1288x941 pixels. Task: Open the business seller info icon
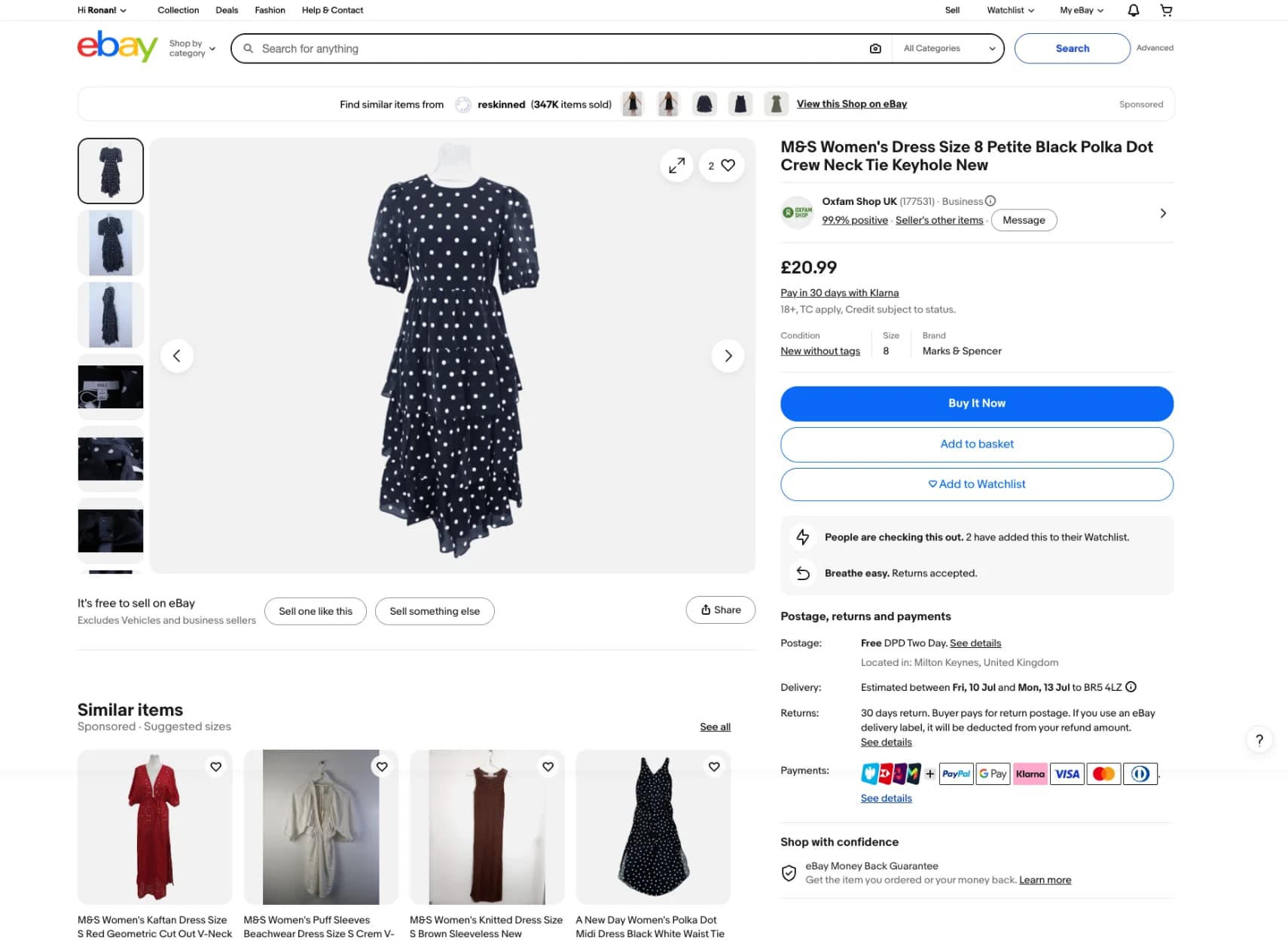click(x=990, y=201)
